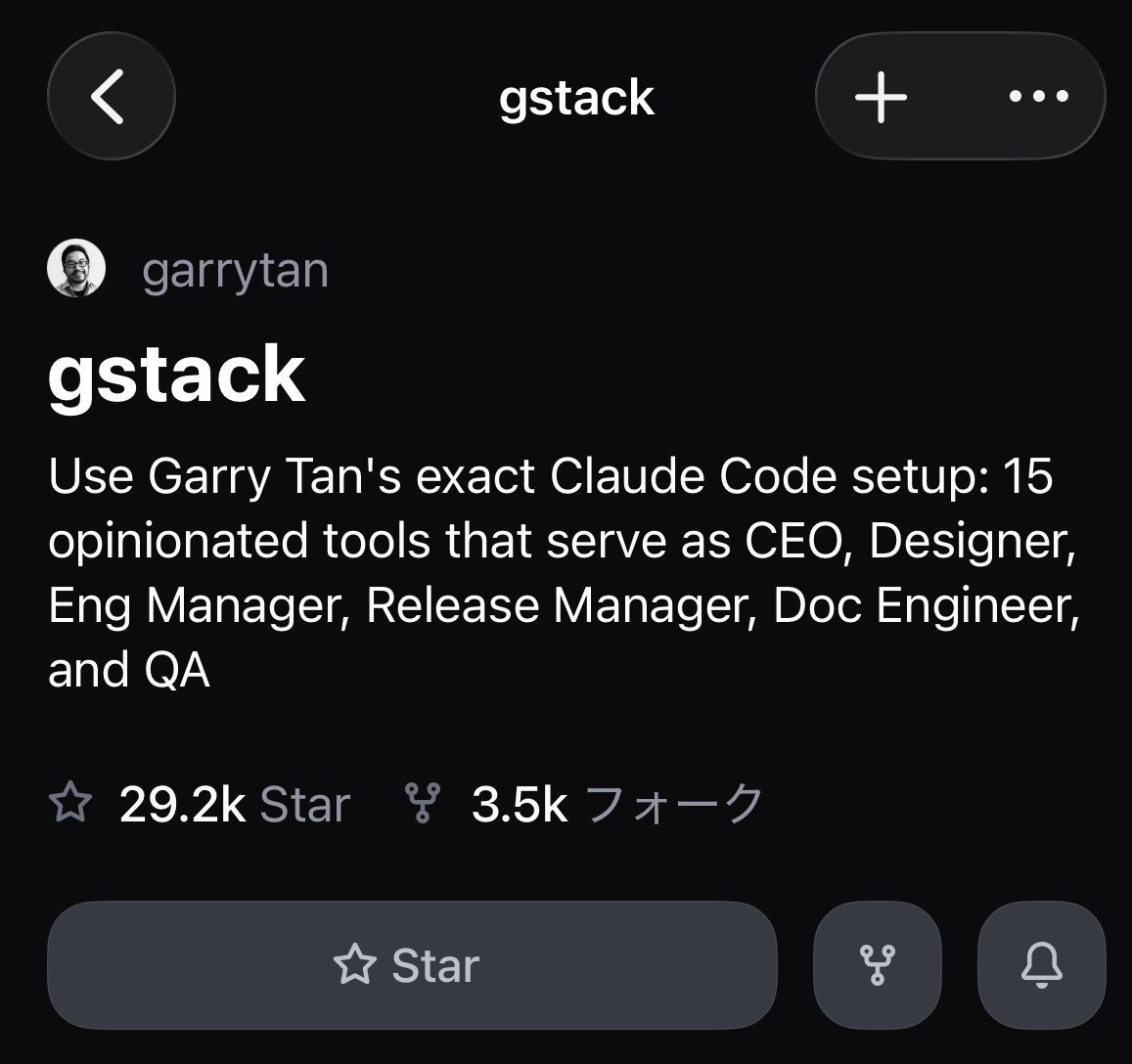The width and height of the screenshot is (1132, 1064).
Task: Click the star outline icon beside 29.2k
Action: coord(69,804)
